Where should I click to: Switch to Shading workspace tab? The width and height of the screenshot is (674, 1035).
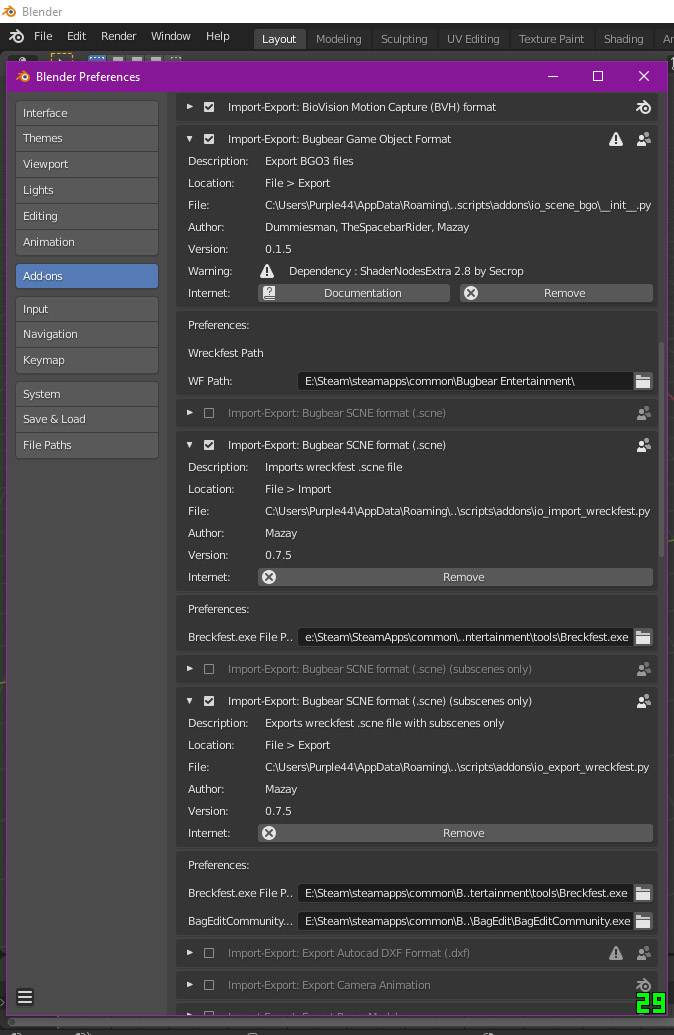(623, 39)
